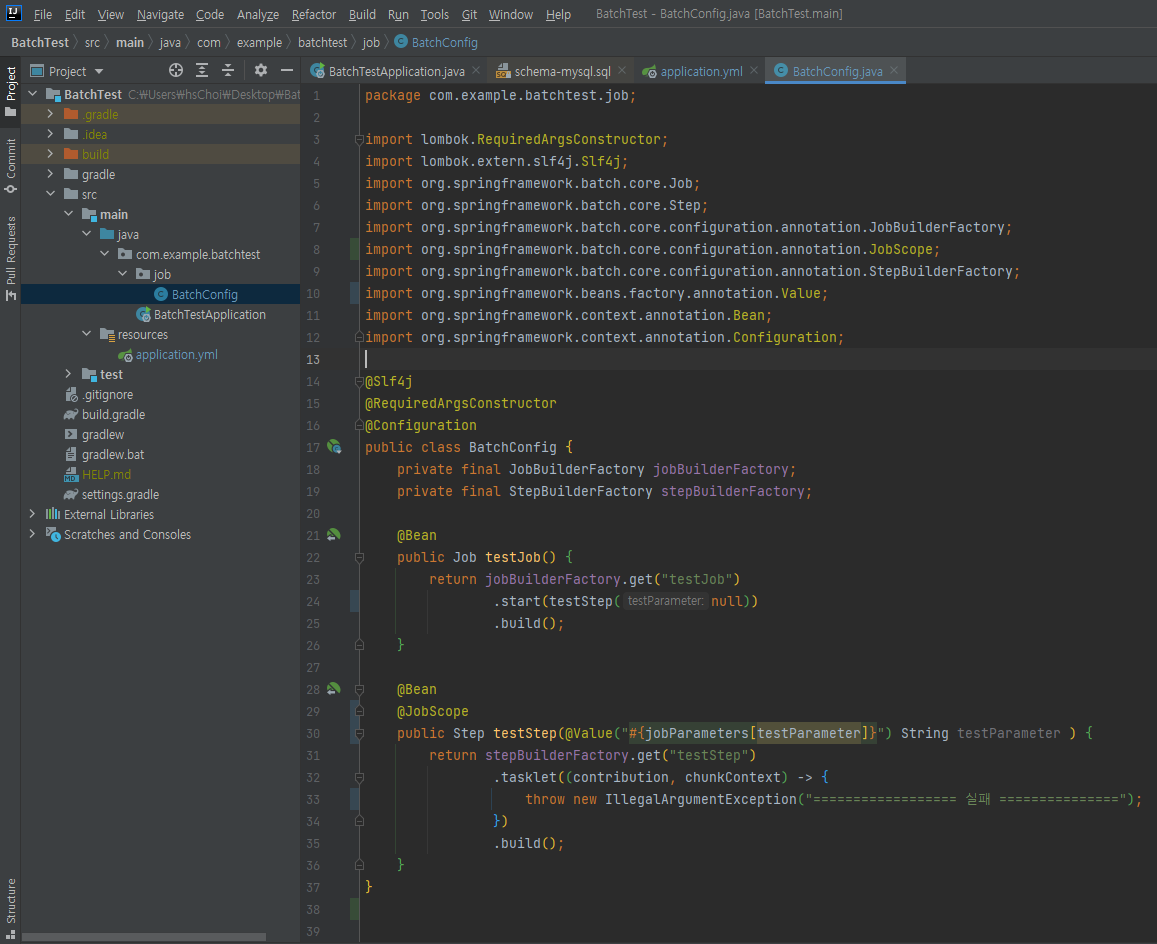
Task: Expand the test folder in the tree
Action: (68, 374)
